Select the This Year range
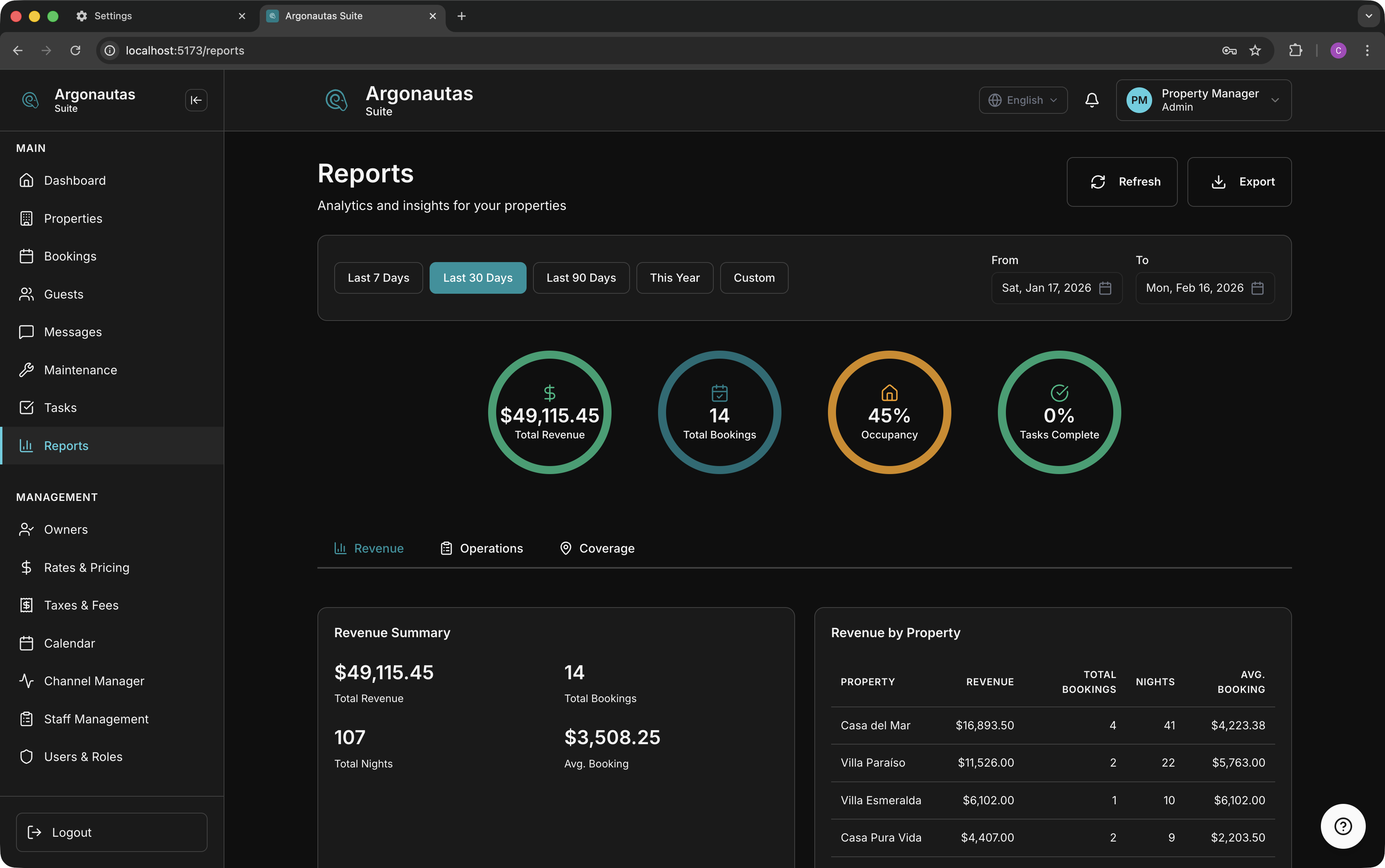Viewport: 1385px width, 868px height. 674,278
